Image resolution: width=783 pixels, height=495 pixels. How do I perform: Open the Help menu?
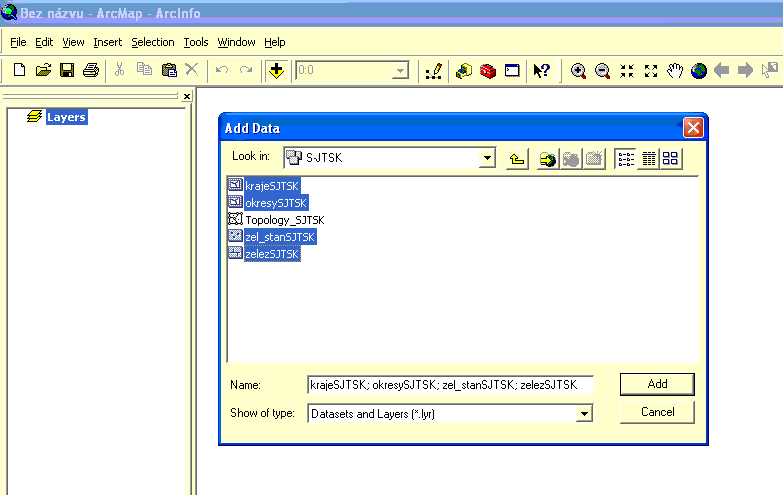click(275, 42)
